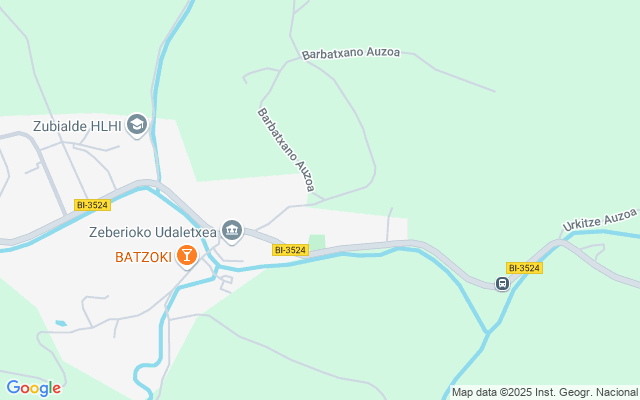Select the diagonal Barbatxano Auzoa street label

[x=286, y=149]
